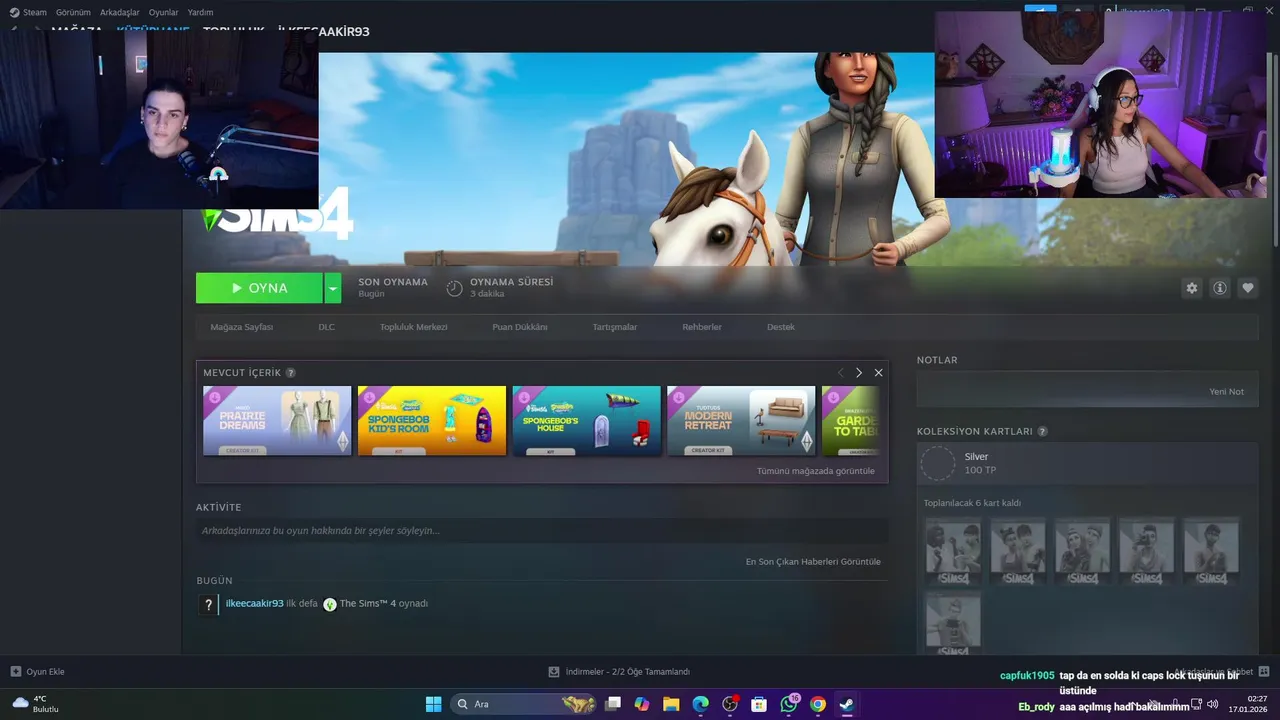This screenshot has height=720, width=1280.
Task: Click the green OYNA play button
Action: [259, 288]
